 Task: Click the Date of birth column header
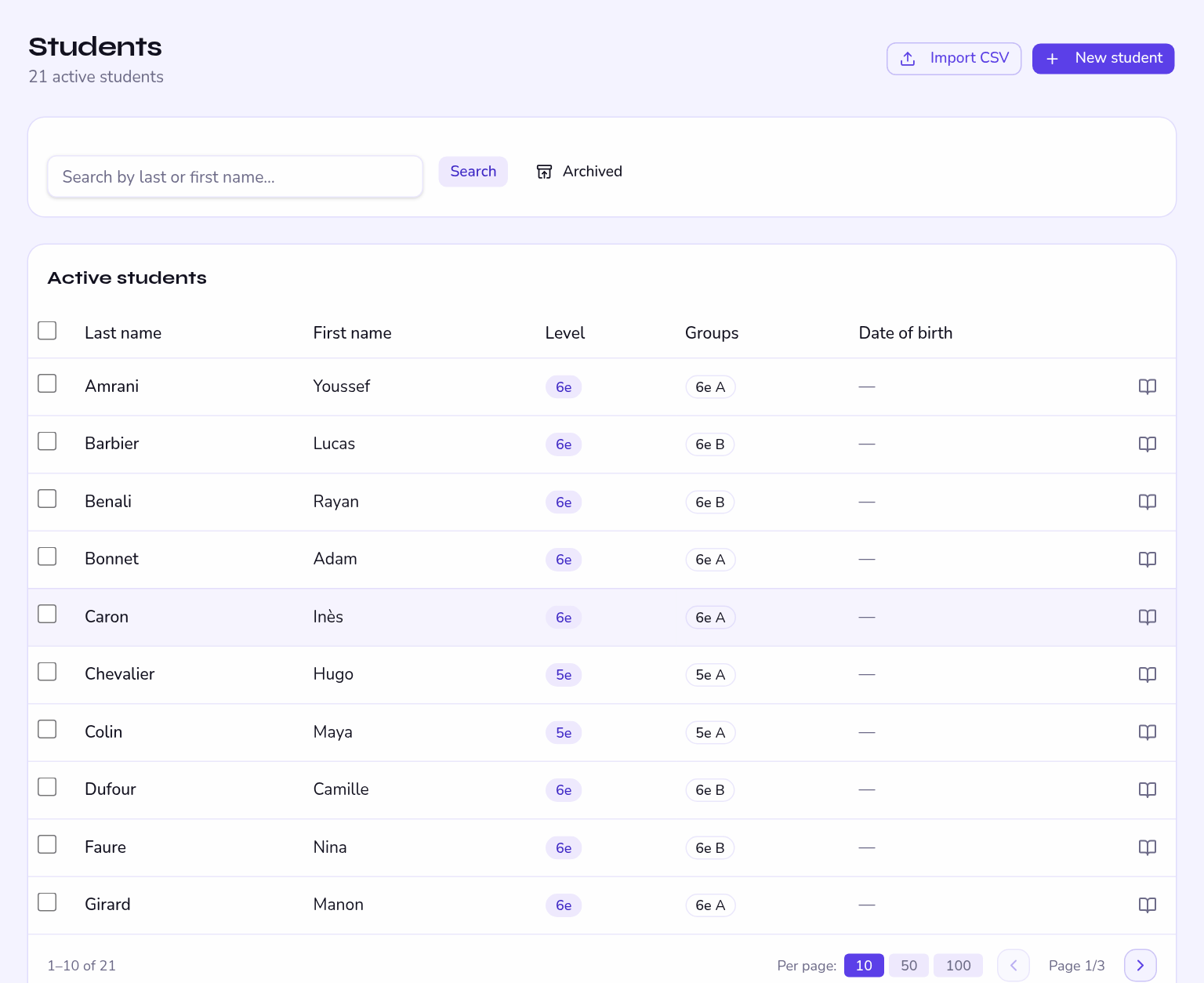(905, 333)
